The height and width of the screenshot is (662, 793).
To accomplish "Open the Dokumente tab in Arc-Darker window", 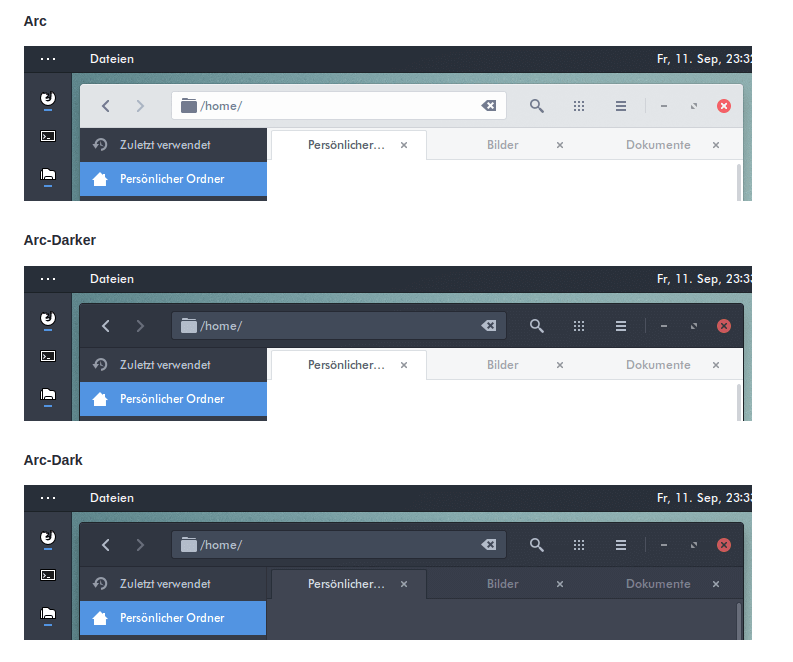I will coord(658,365).
